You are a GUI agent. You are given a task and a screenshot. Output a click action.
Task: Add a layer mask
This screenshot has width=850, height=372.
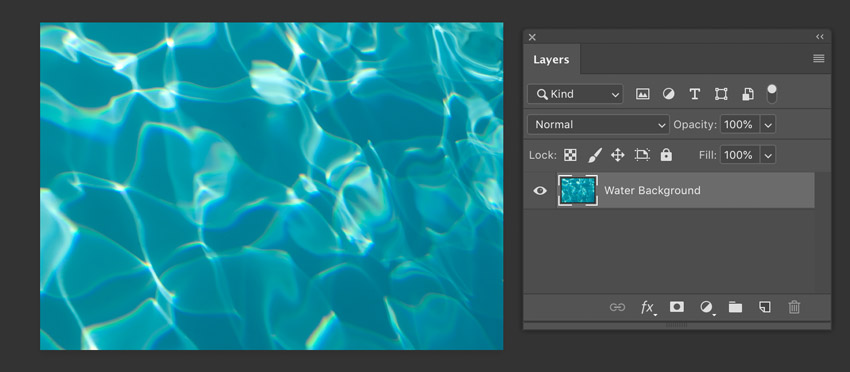677,307
